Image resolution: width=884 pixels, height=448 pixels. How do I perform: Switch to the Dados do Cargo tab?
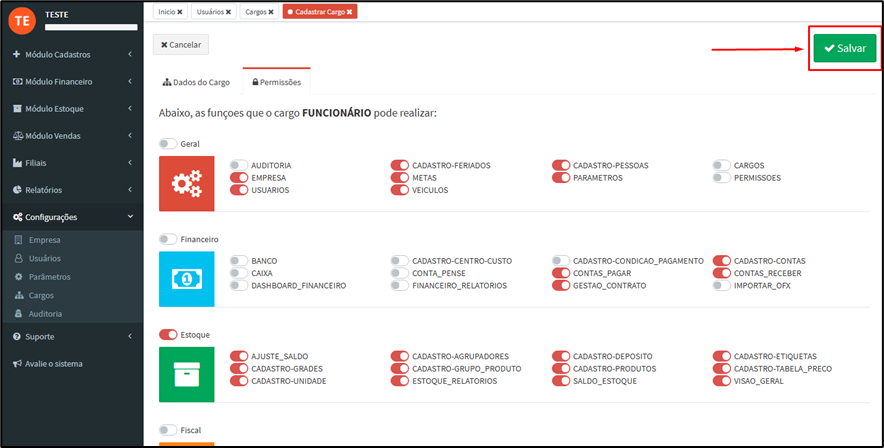click(x=196, y=82)
